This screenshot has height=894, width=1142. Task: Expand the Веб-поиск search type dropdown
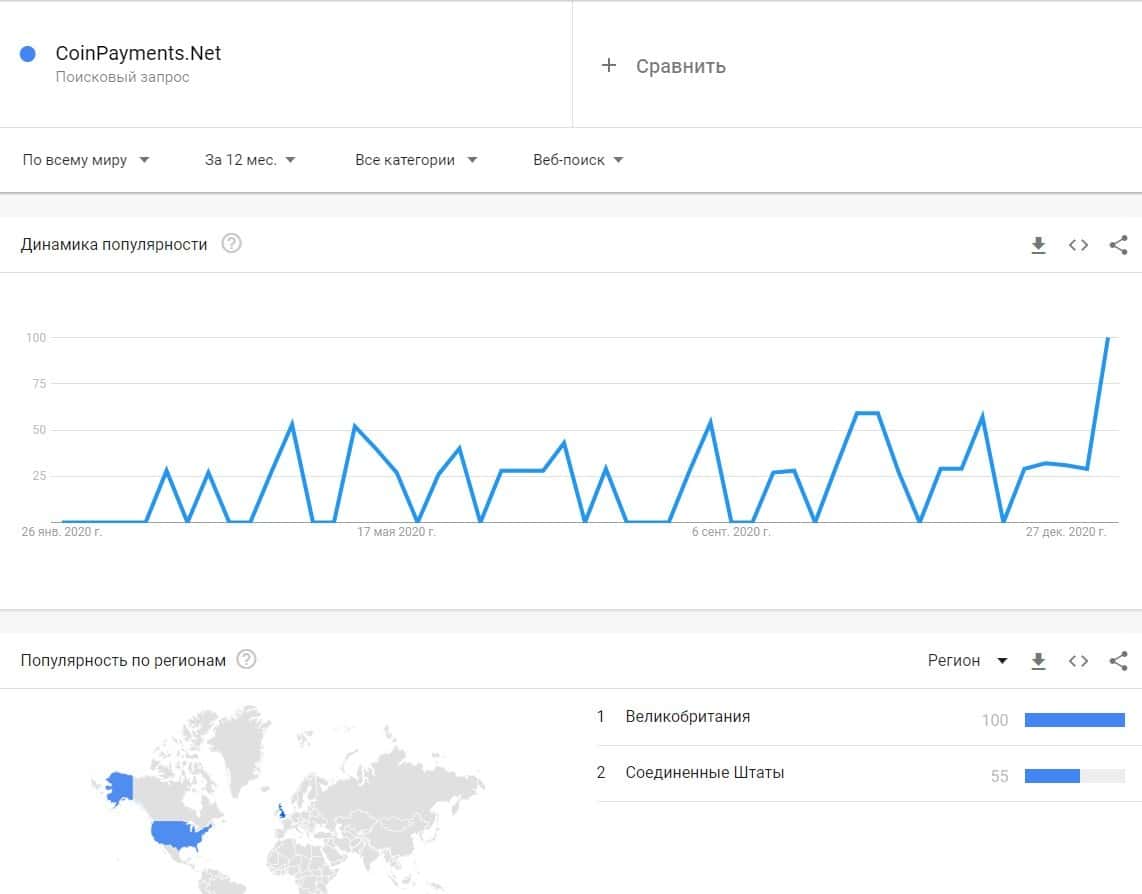(x=578, y=160)
